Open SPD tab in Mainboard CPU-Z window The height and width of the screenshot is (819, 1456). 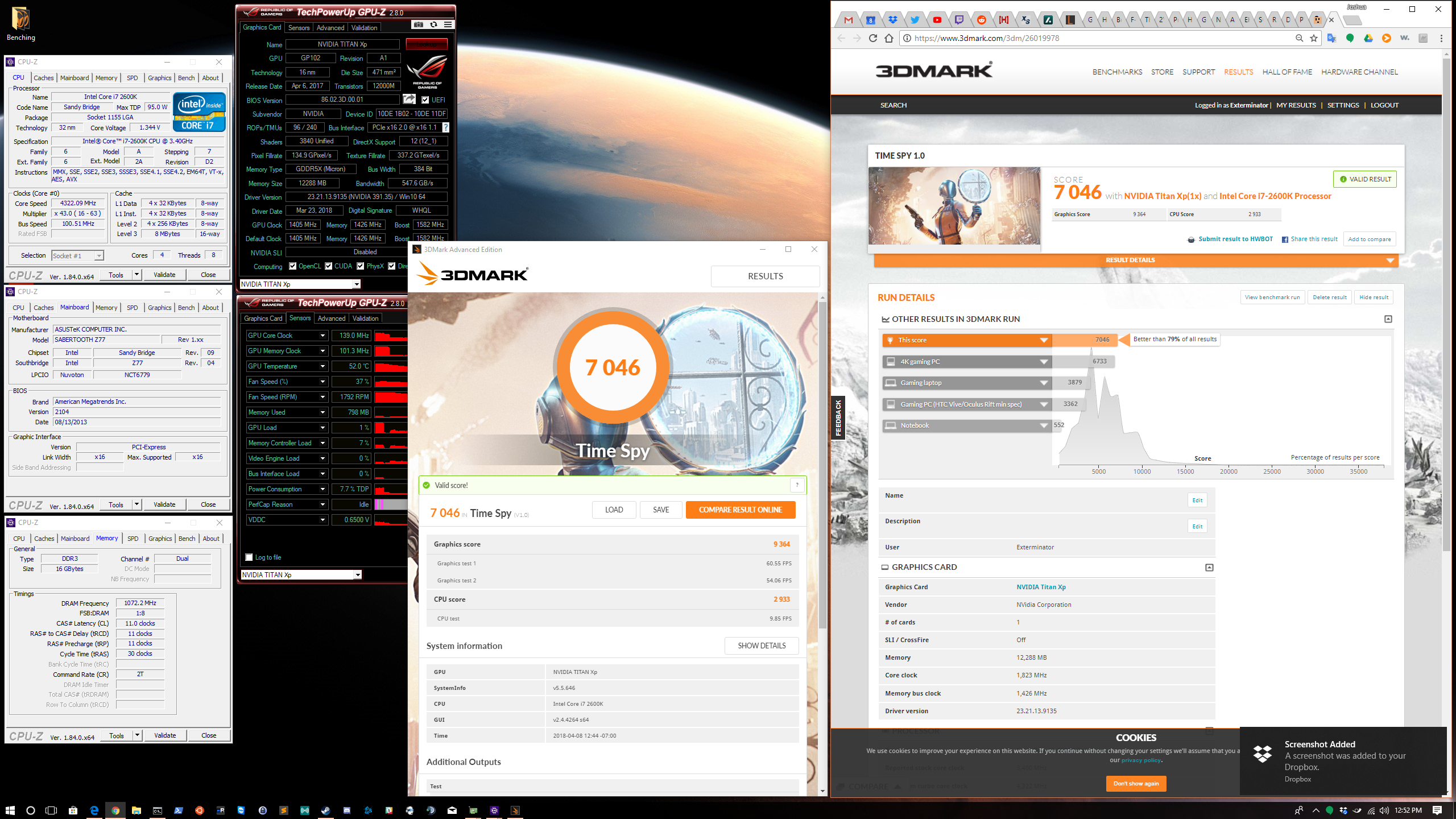pos(133,308)
